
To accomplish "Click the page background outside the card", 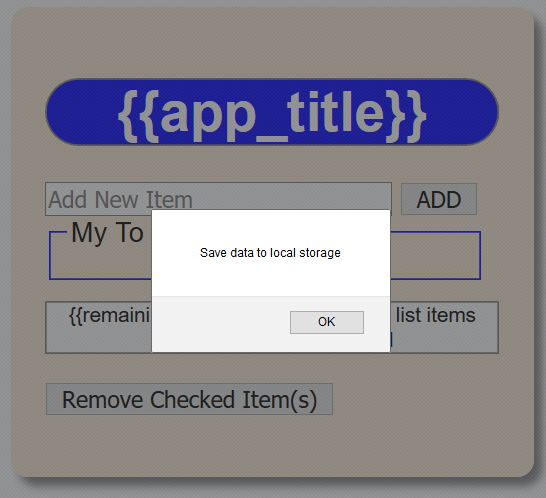I will pos(540,244).
